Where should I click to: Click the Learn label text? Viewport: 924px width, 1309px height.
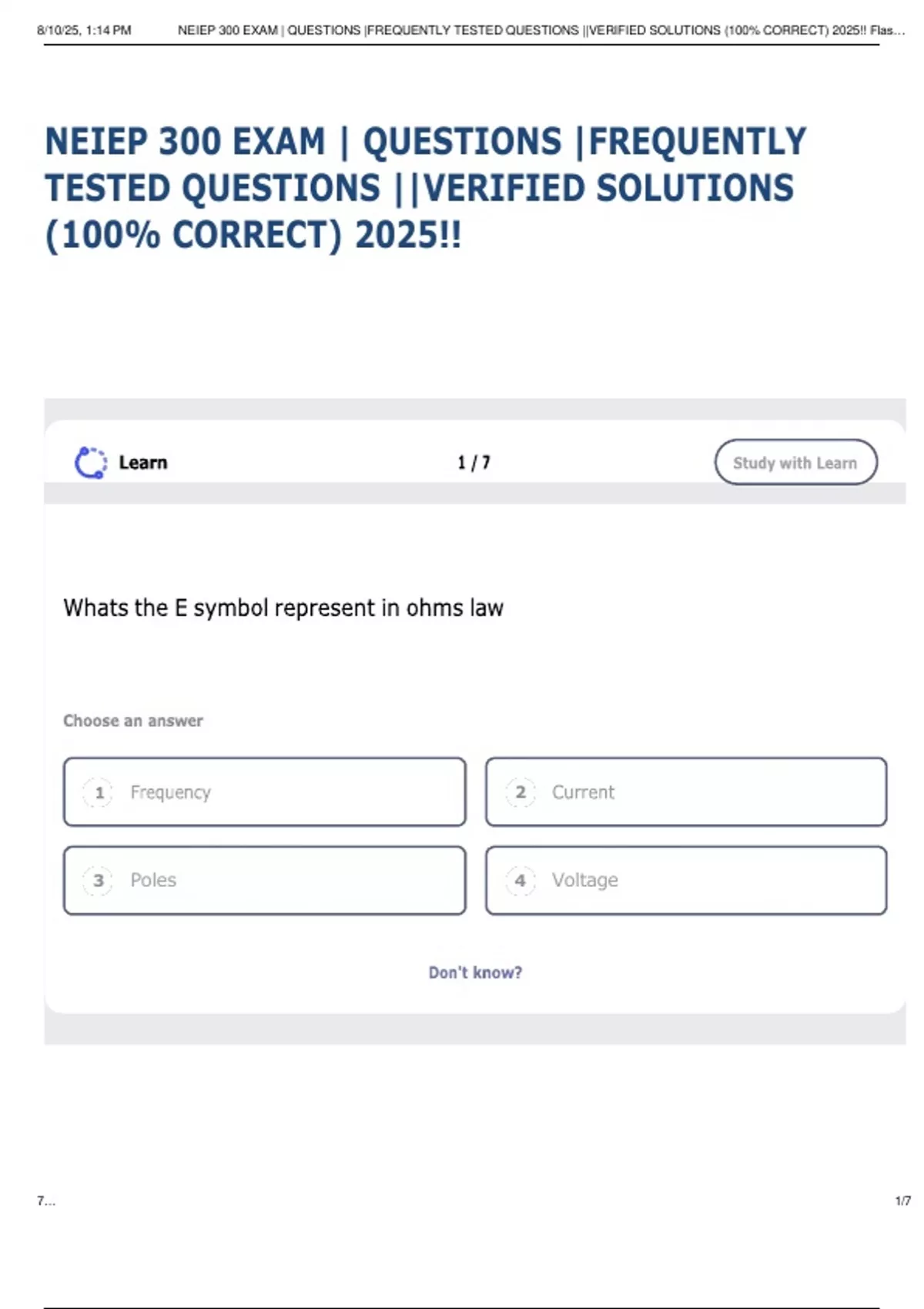(143, 463)
